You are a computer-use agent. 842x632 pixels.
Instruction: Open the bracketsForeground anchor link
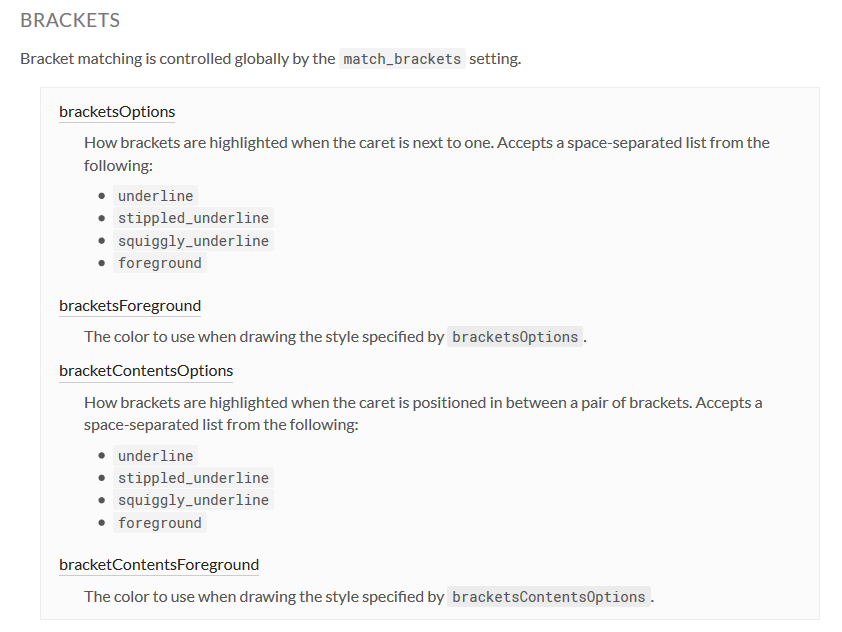coord(130,306)
